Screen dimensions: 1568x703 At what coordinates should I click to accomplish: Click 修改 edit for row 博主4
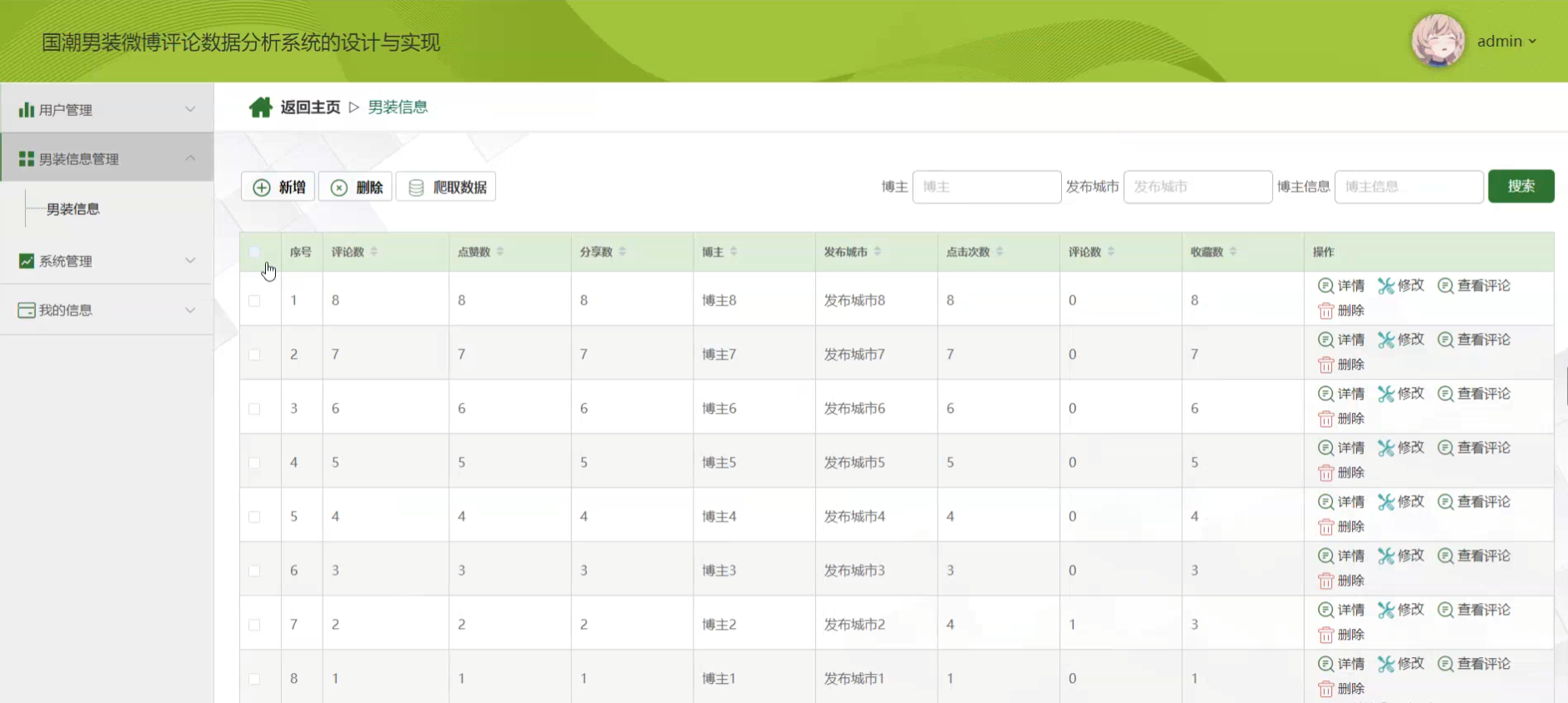tap(1401, 502)
